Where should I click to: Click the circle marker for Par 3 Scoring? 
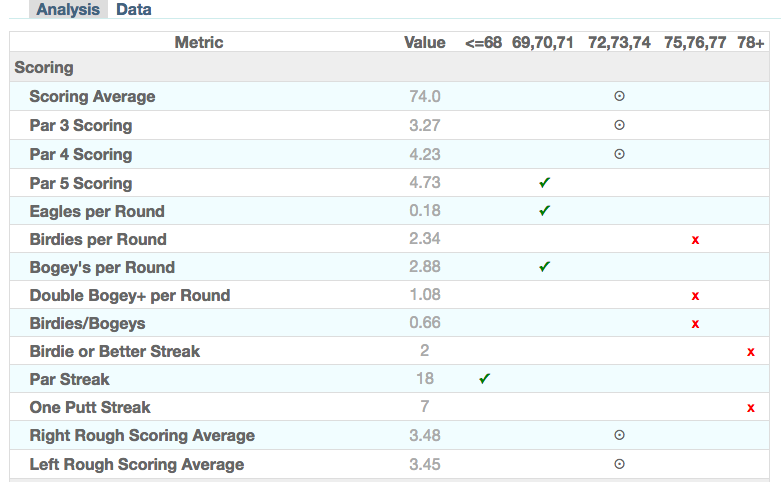619,126
